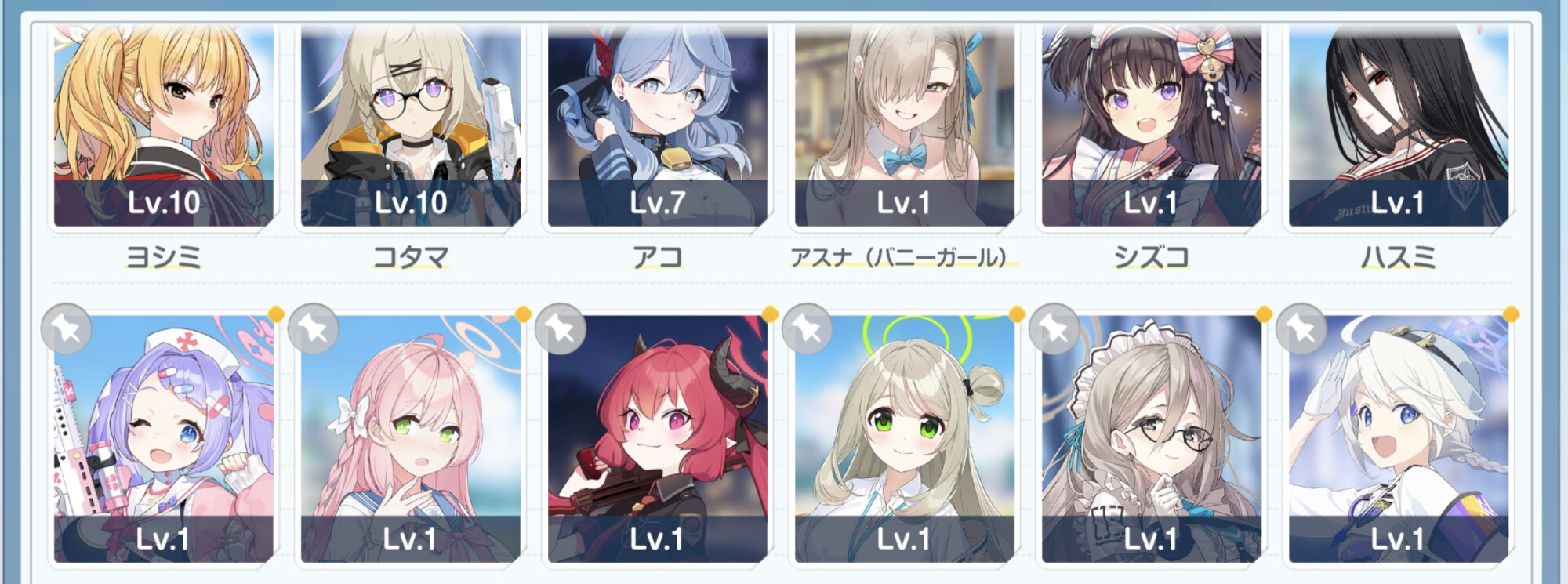Open white-haired saluting girl portrait
The image size is (1568, 584).
[1399, 439]
